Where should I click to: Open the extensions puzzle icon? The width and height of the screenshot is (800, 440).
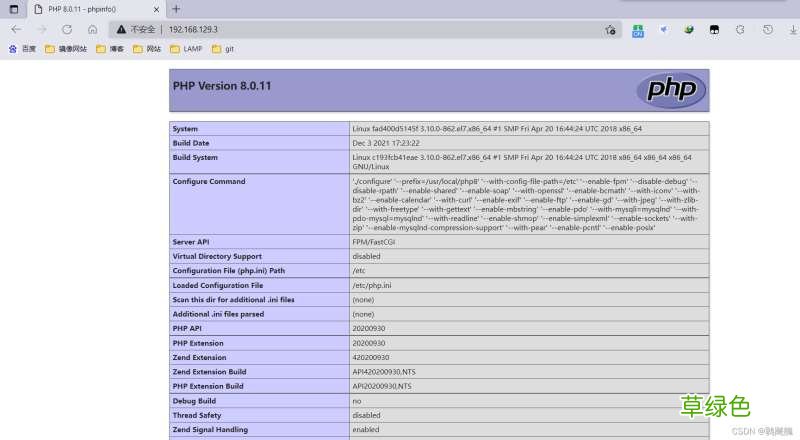tap(740, 30)
